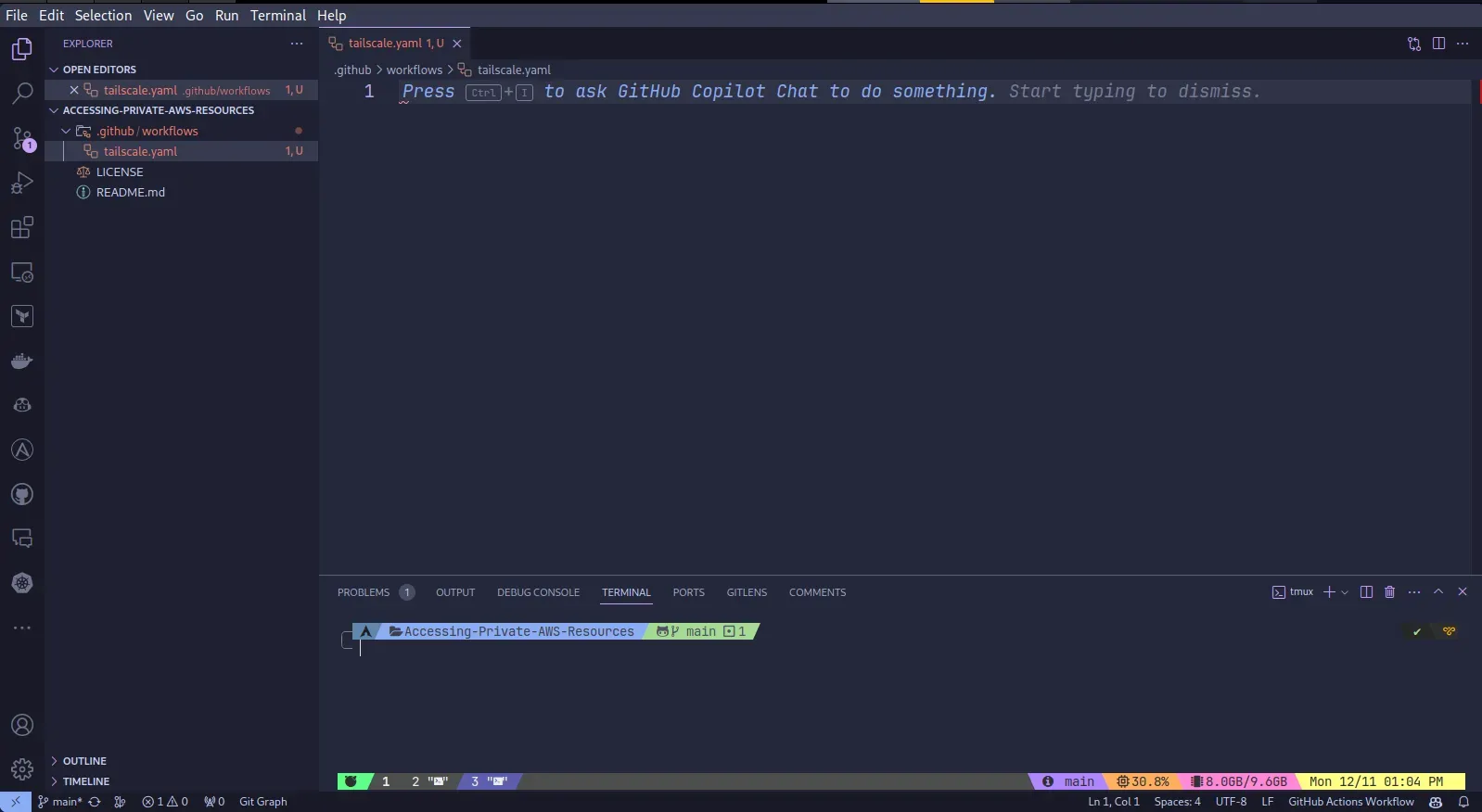Open the GitHub view in activity bar
This screenshot has width=1482, height=812.
point(22,494)
